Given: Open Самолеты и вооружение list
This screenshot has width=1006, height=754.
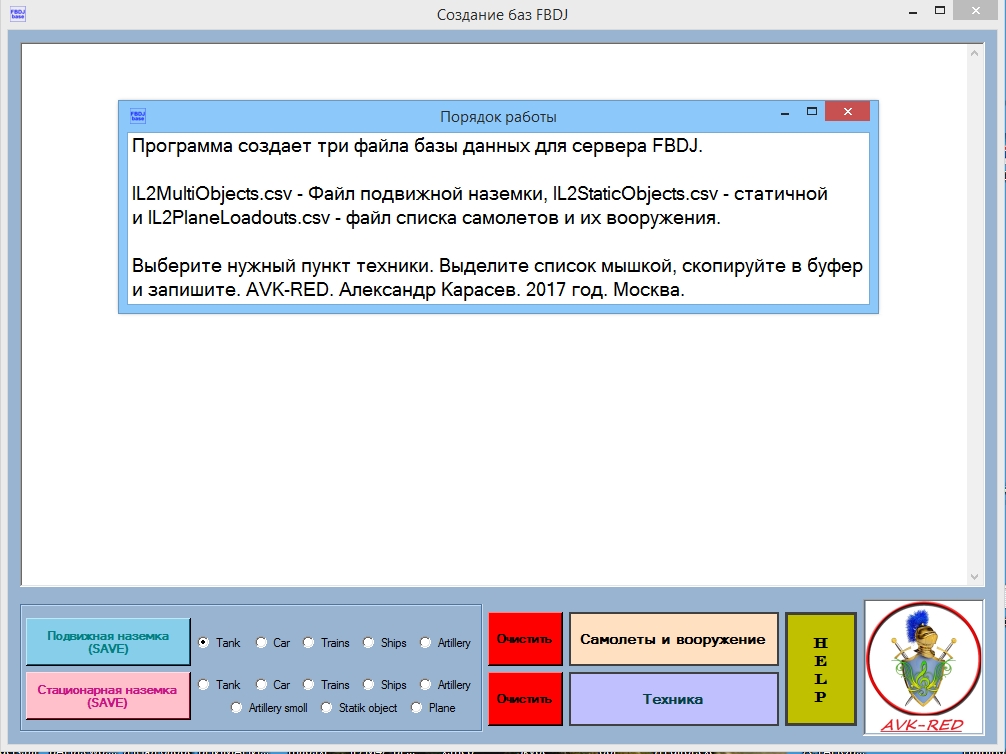Looking at the screenshot, I should click(674, 639).
